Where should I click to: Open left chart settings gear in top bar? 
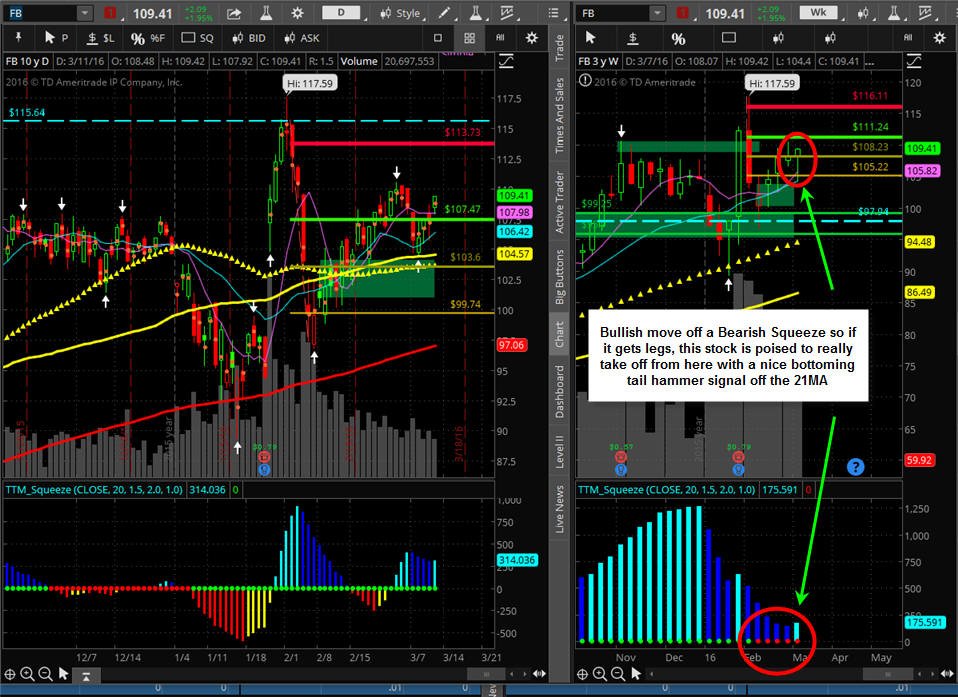298,13
